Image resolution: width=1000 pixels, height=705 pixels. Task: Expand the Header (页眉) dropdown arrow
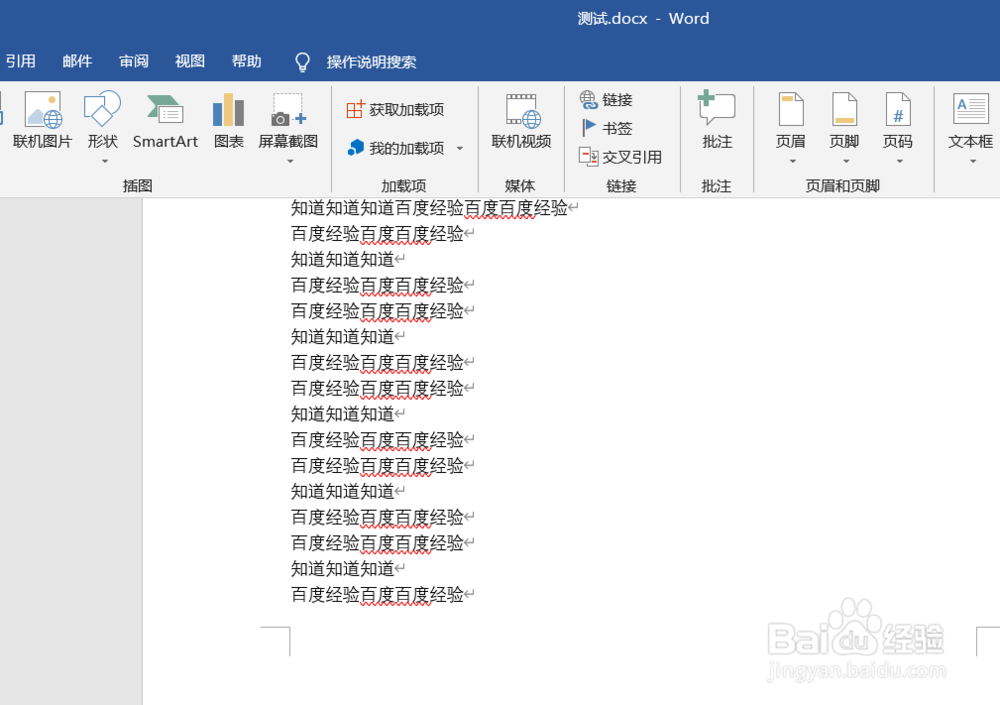pos(793,161)
